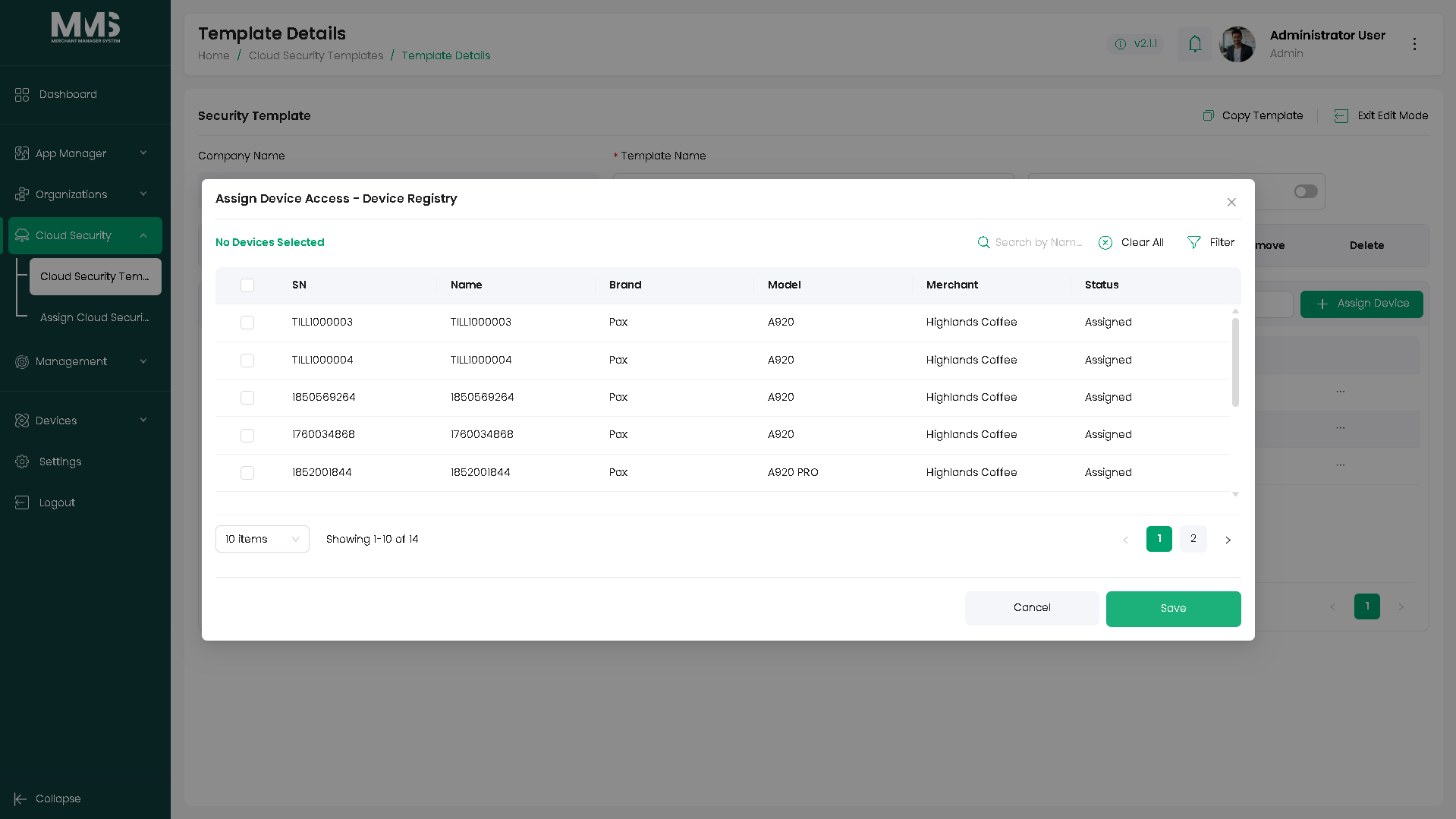Select checkbox for device 1852001844

(x=247, y=473)
